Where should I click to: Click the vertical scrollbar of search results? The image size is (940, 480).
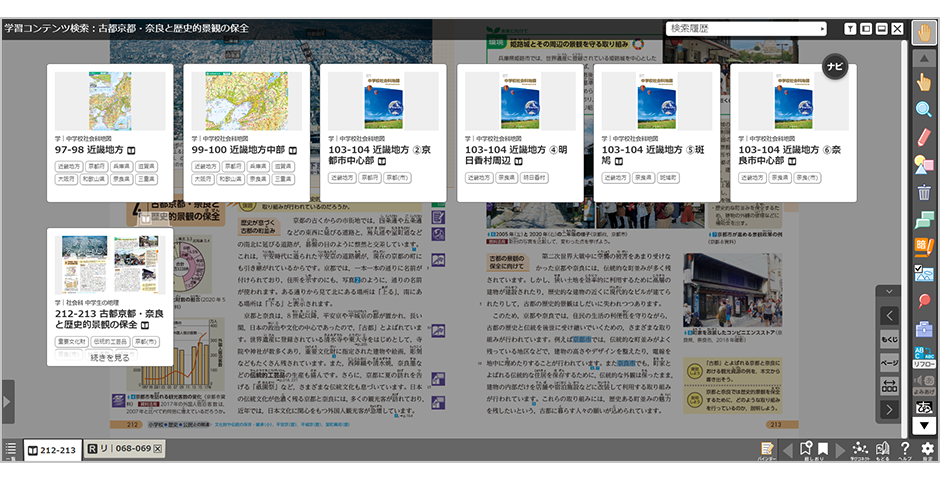pos(904,240)
